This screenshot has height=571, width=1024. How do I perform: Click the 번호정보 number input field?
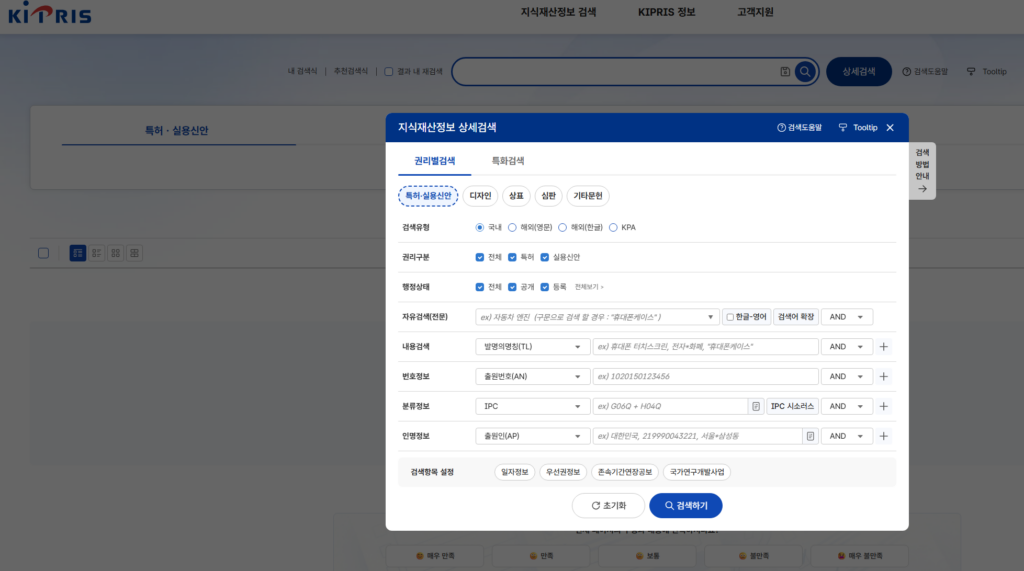coord(705,376)
